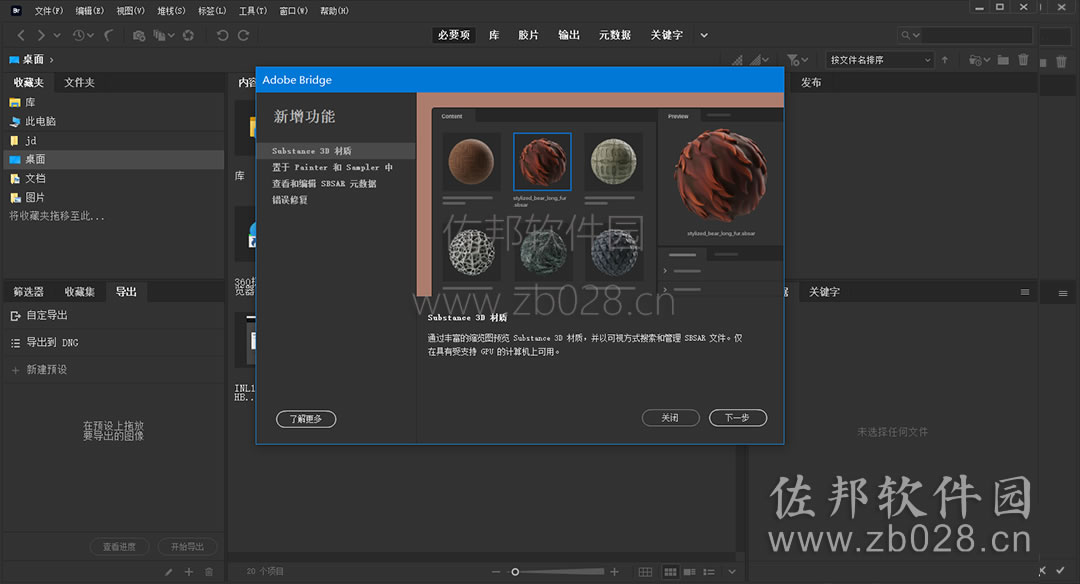
Task: Open the parent/favorites navigation dropdown arrow
Action: [x=57, y=35]
